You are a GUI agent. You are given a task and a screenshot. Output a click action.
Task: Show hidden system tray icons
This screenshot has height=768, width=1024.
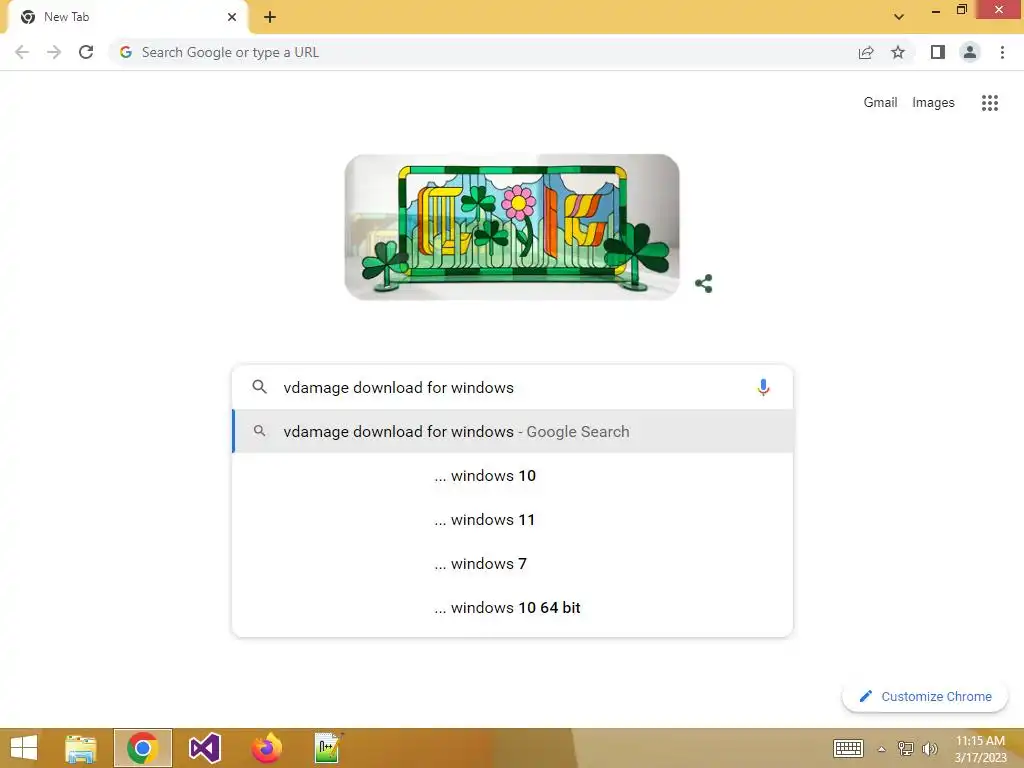coord(882,749)
